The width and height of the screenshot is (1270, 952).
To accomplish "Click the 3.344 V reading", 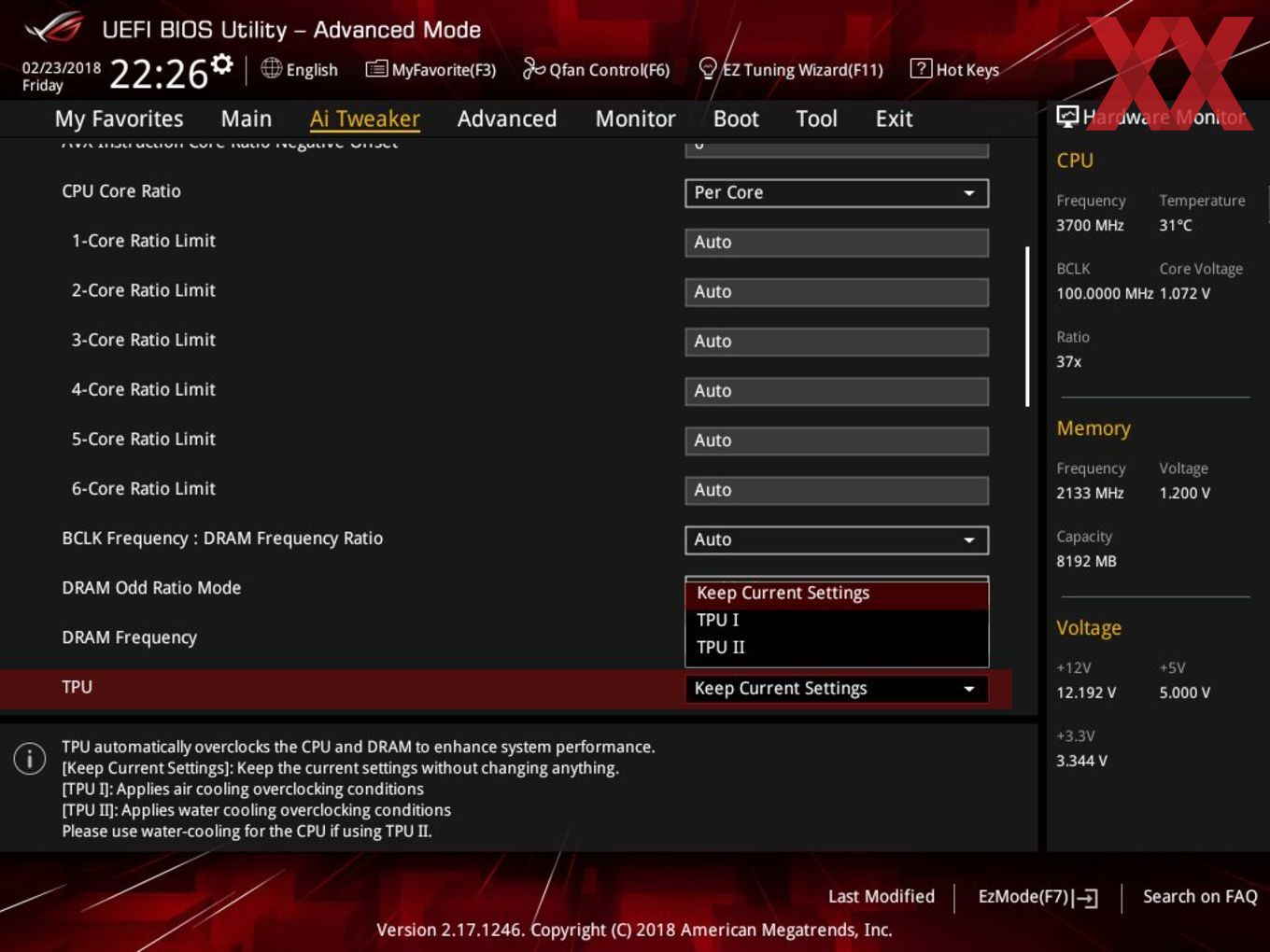I will 1081,761.
